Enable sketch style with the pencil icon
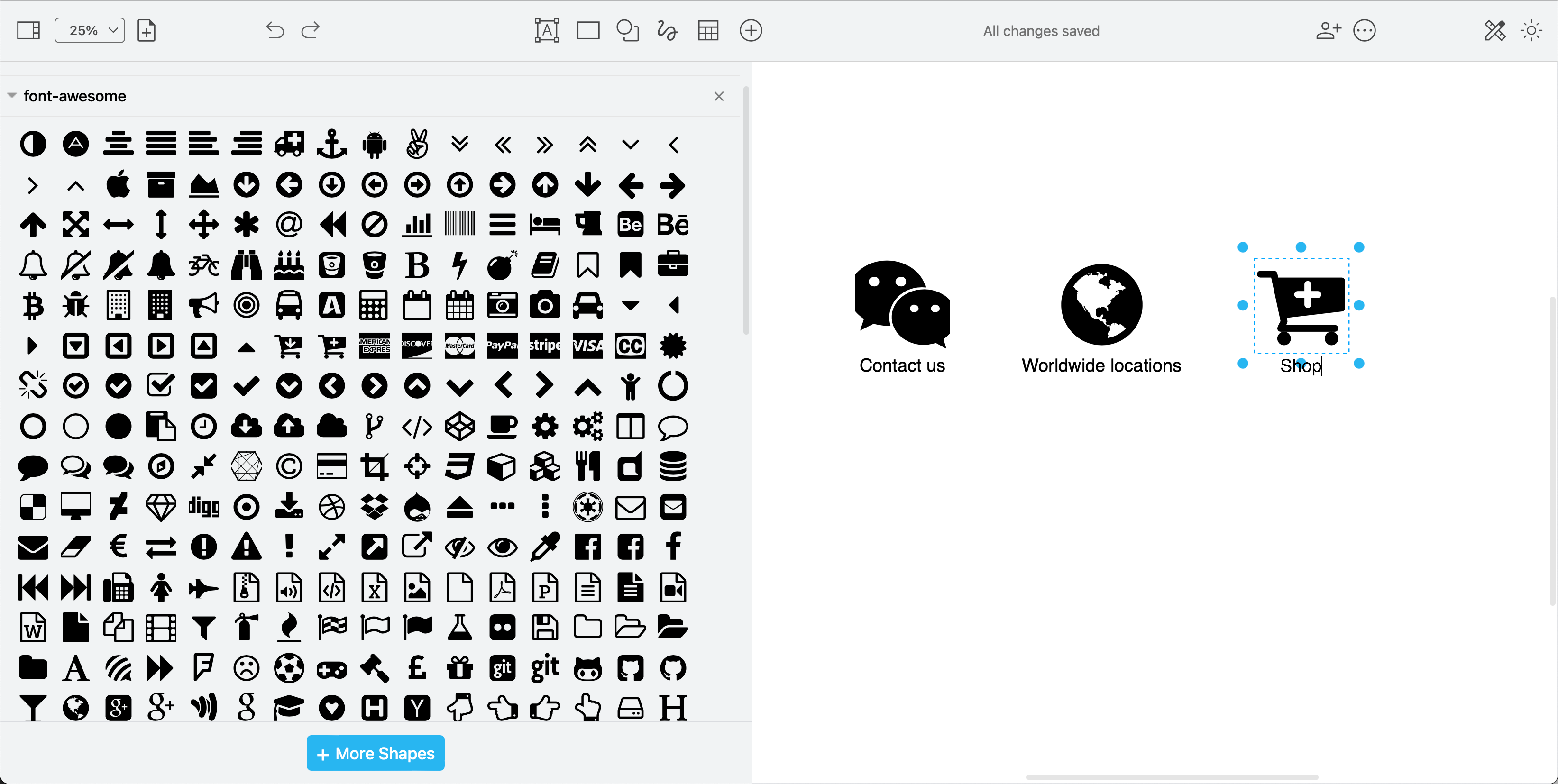 1494,30
